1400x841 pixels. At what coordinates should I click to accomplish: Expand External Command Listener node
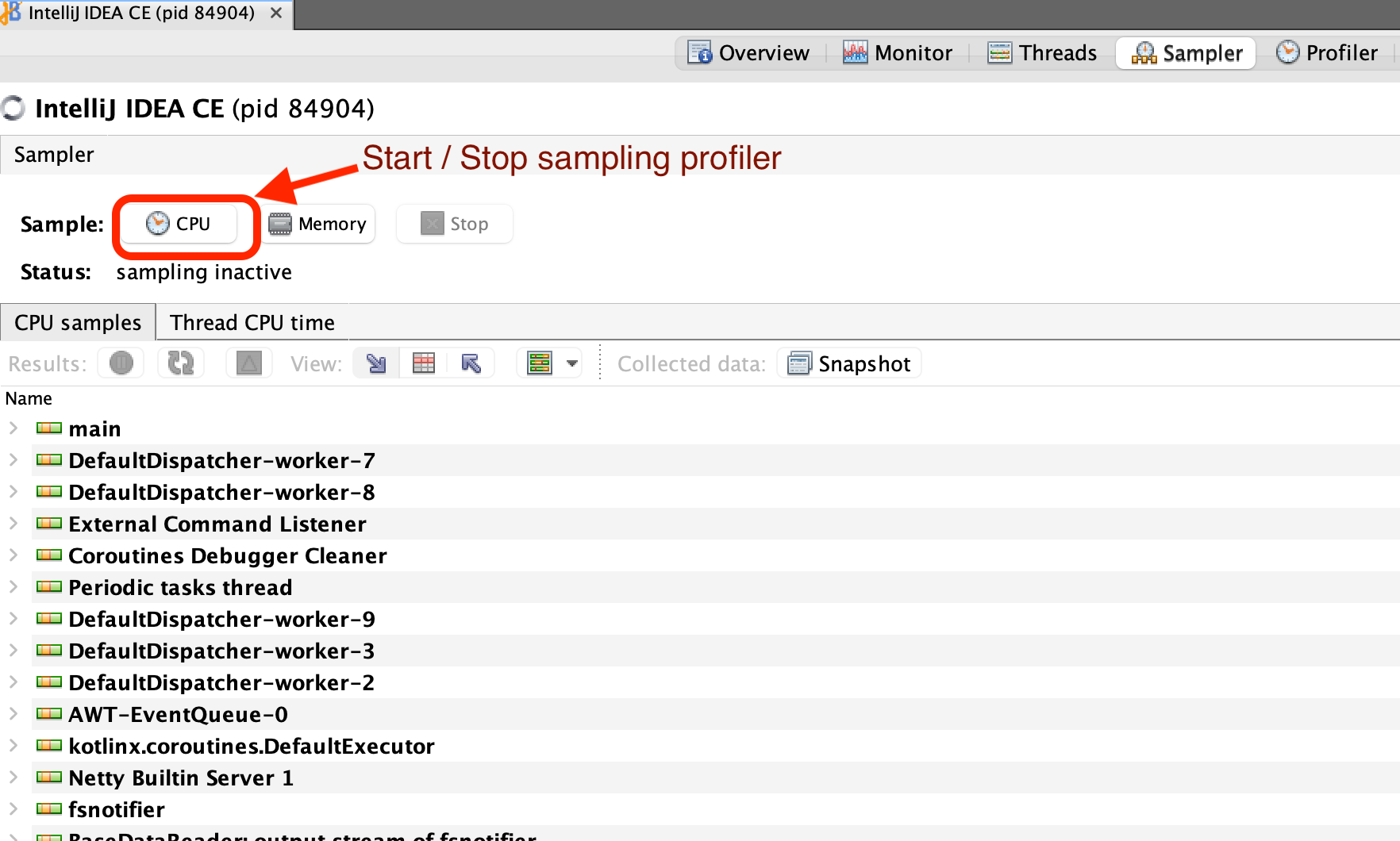pyautogui.click(x=13, y=524)
